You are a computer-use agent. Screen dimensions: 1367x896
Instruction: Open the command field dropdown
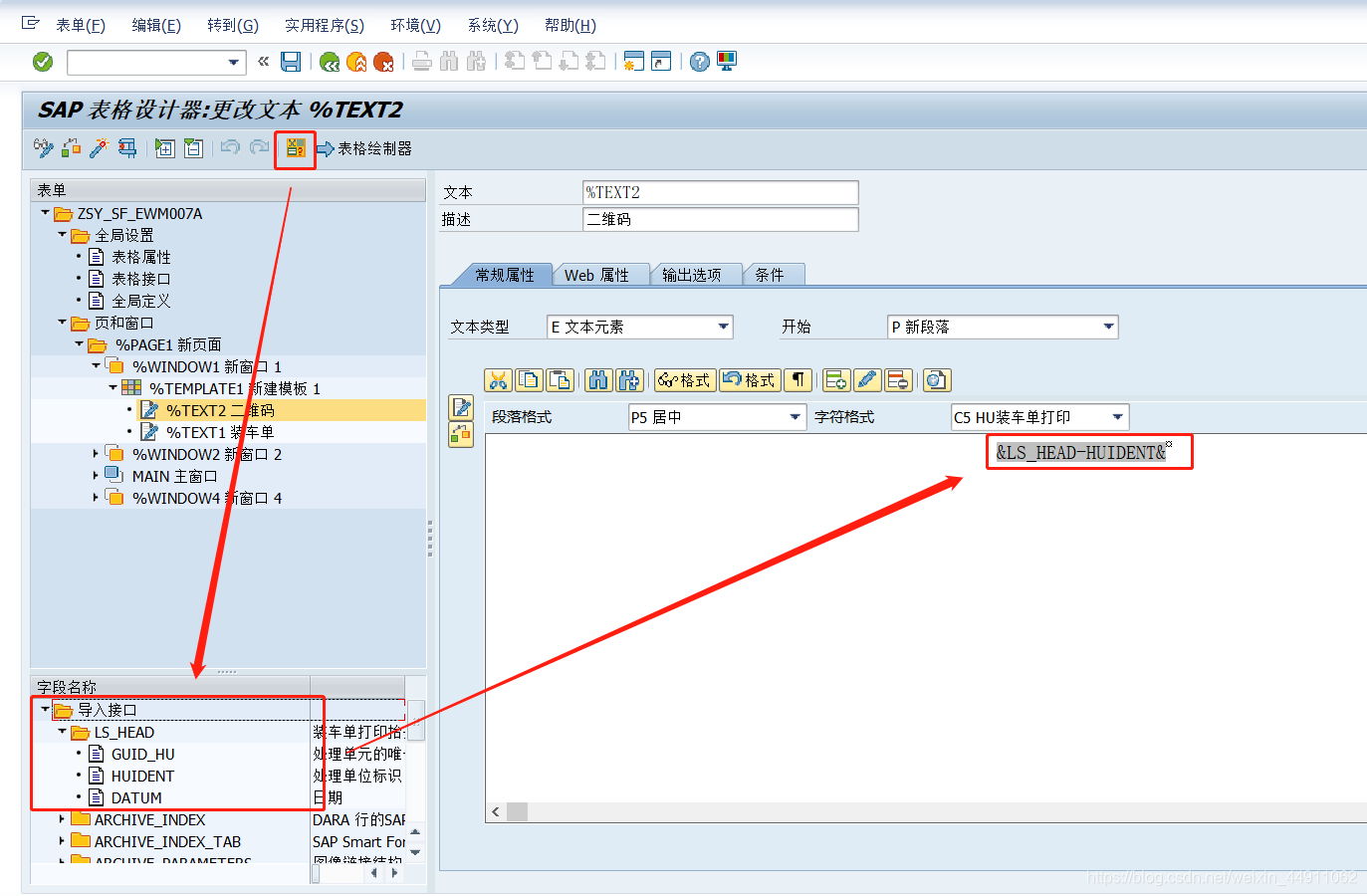click(234, 63)
